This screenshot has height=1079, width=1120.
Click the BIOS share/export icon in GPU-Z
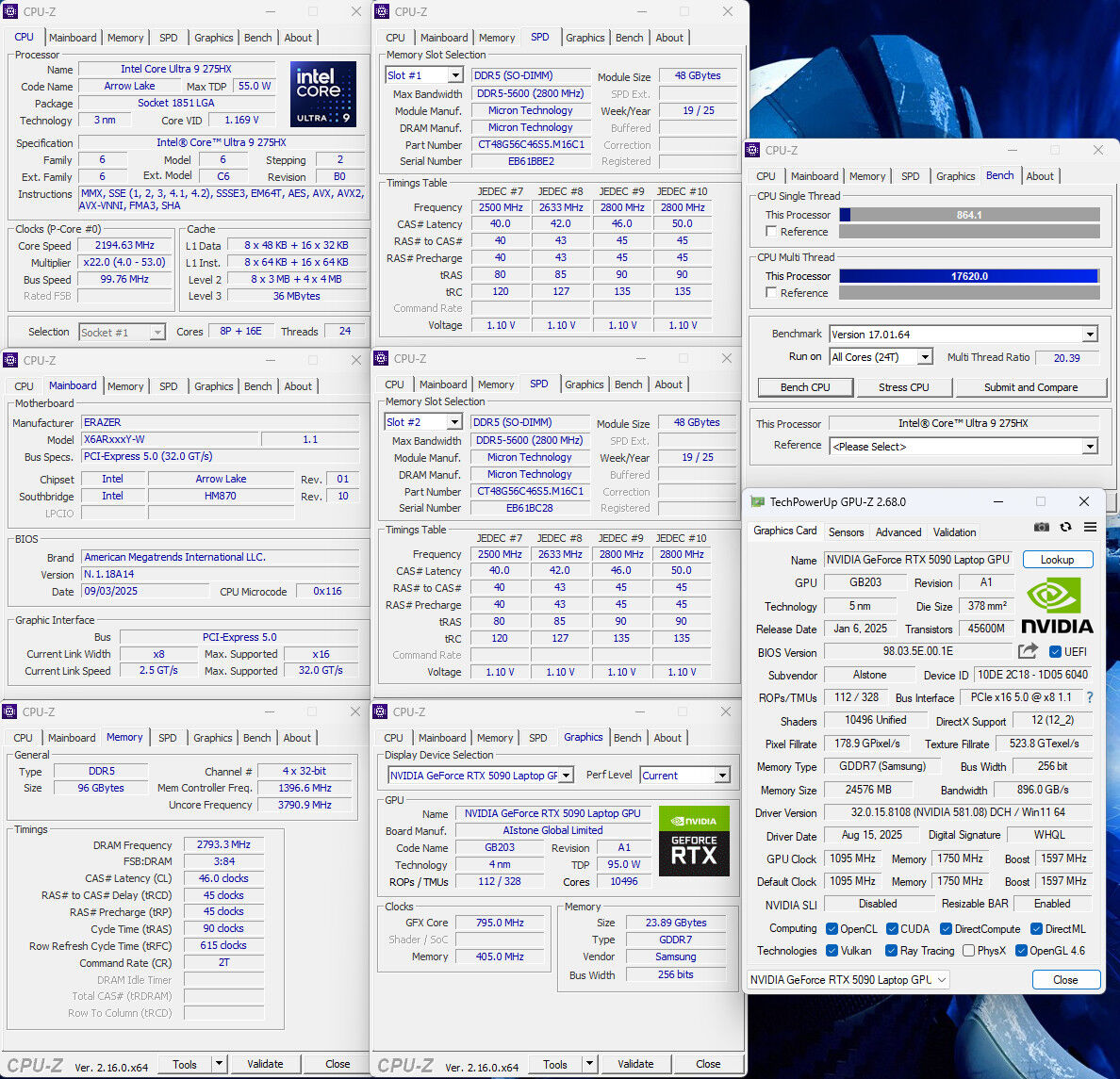pyautogui.click(x=1028, y=650)
